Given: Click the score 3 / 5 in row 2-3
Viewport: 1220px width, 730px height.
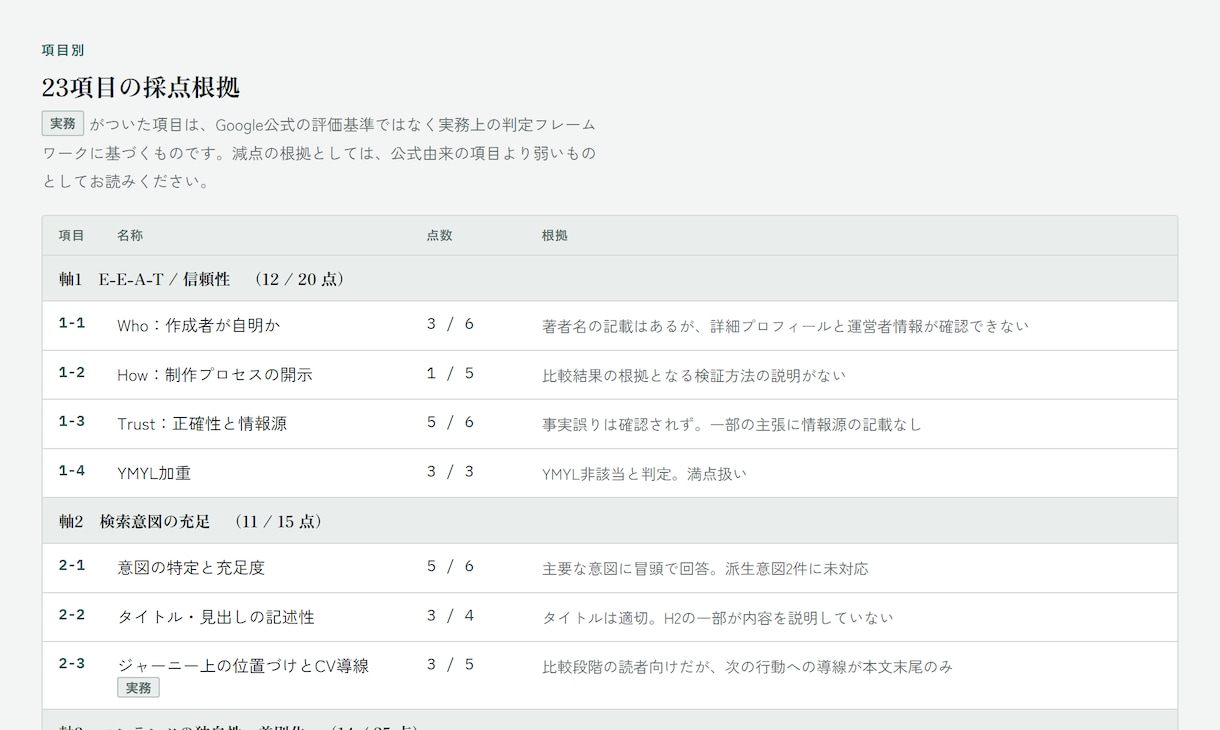Looking at the screenshot, I should click(x=451, y=664).
